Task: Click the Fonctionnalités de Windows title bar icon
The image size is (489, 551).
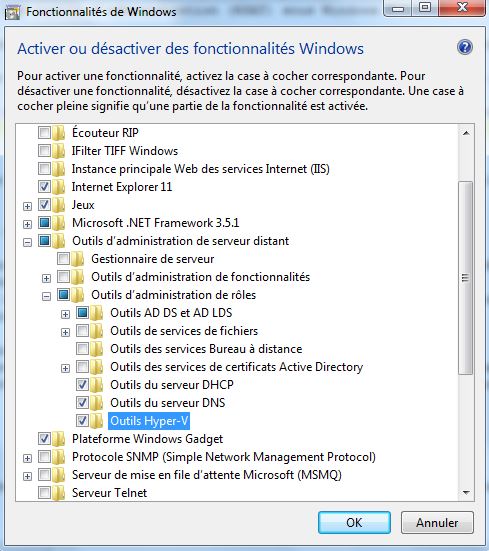Action: tap(12, 13)
